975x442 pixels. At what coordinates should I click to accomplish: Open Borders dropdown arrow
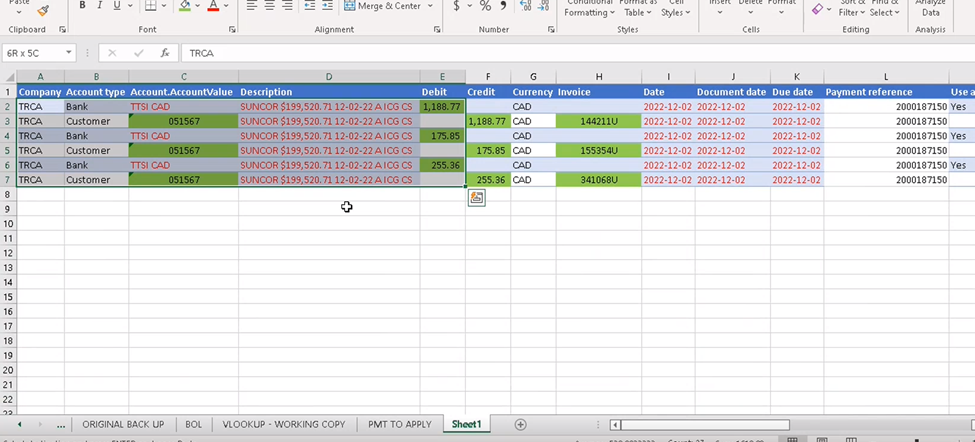pyautogui.click(x=165, y=6)
